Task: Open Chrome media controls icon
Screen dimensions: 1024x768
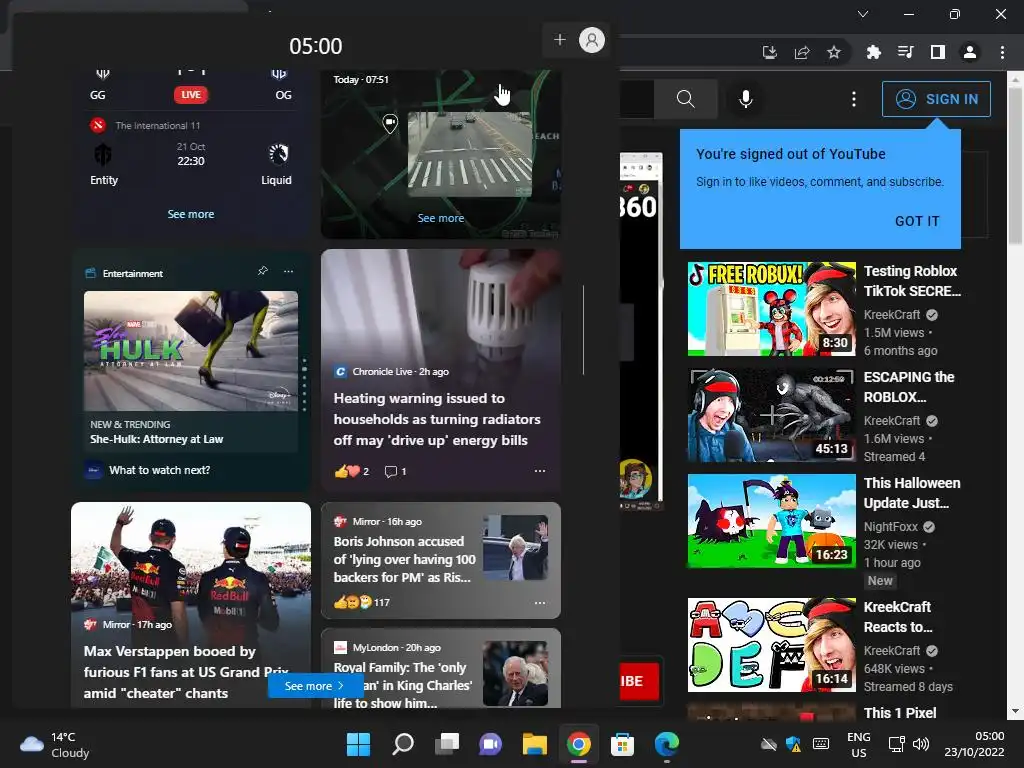Action: click(905, 52)
